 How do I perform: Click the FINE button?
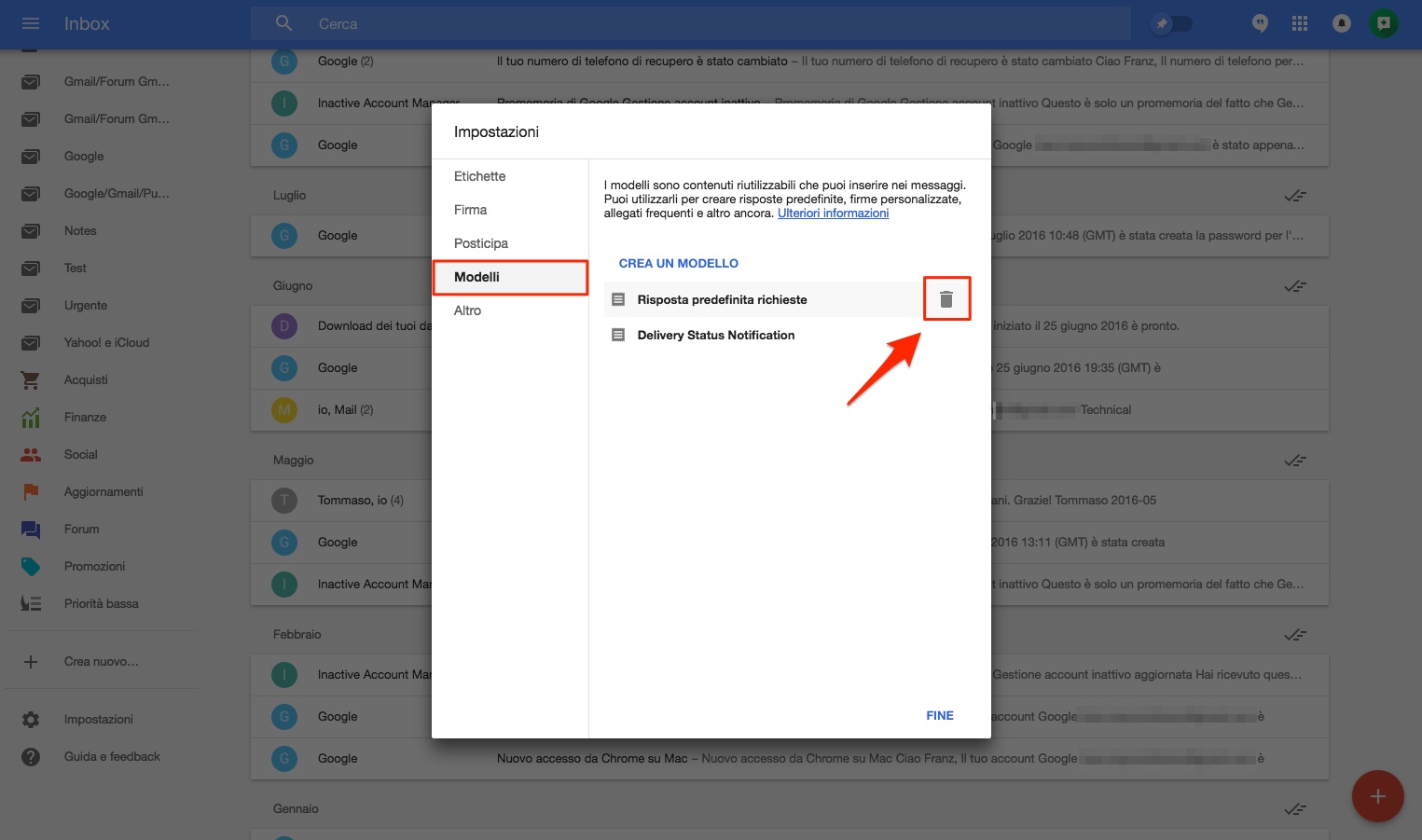(x=940, y=715)
